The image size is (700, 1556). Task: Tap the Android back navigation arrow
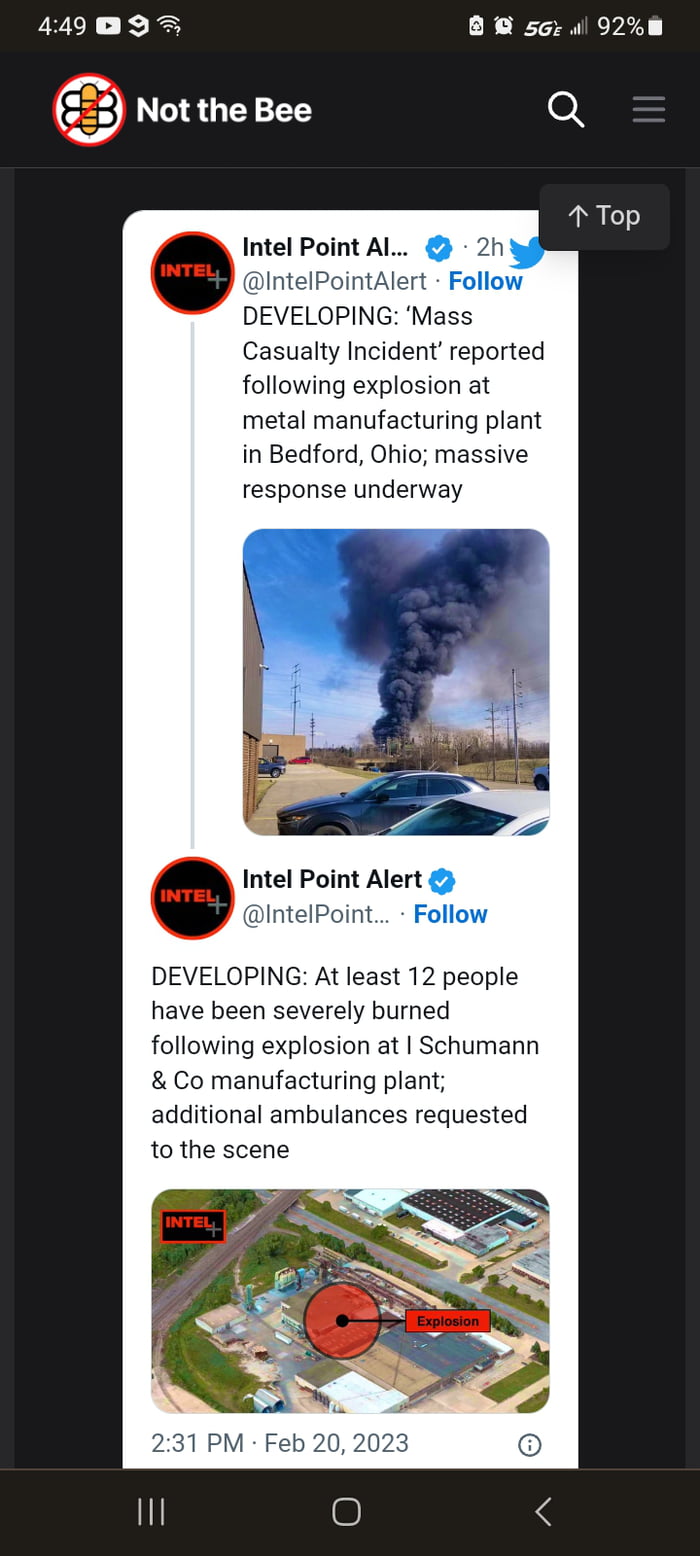541,1512
